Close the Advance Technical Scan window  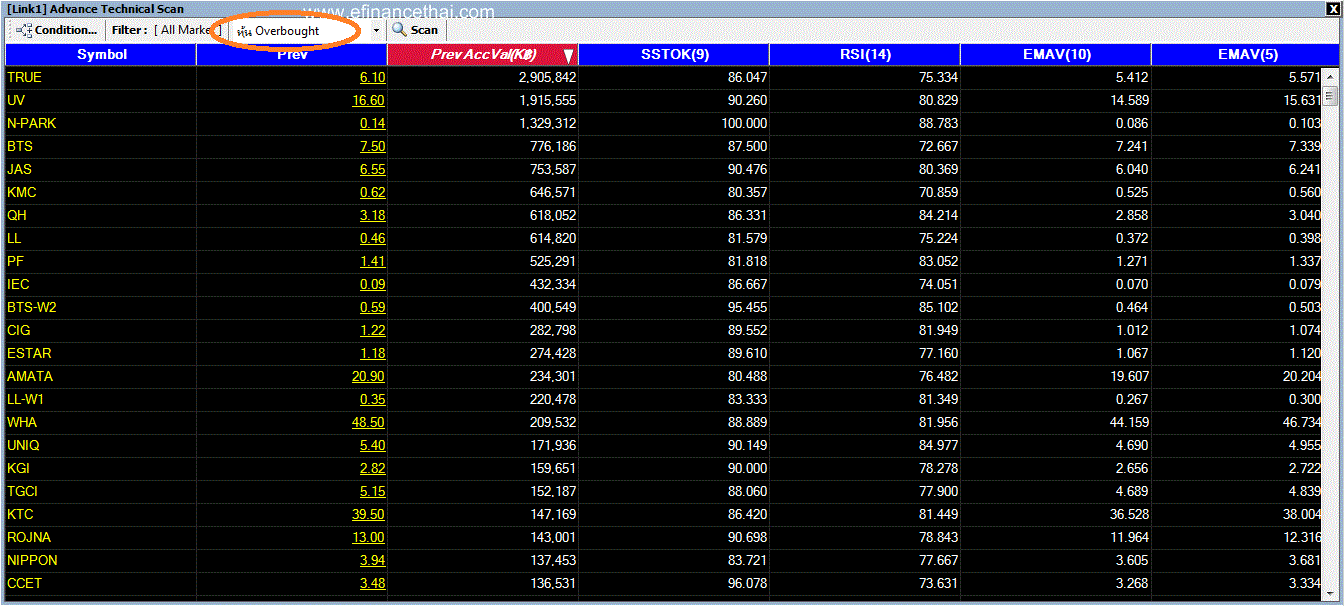click(x=1332, y=8)
